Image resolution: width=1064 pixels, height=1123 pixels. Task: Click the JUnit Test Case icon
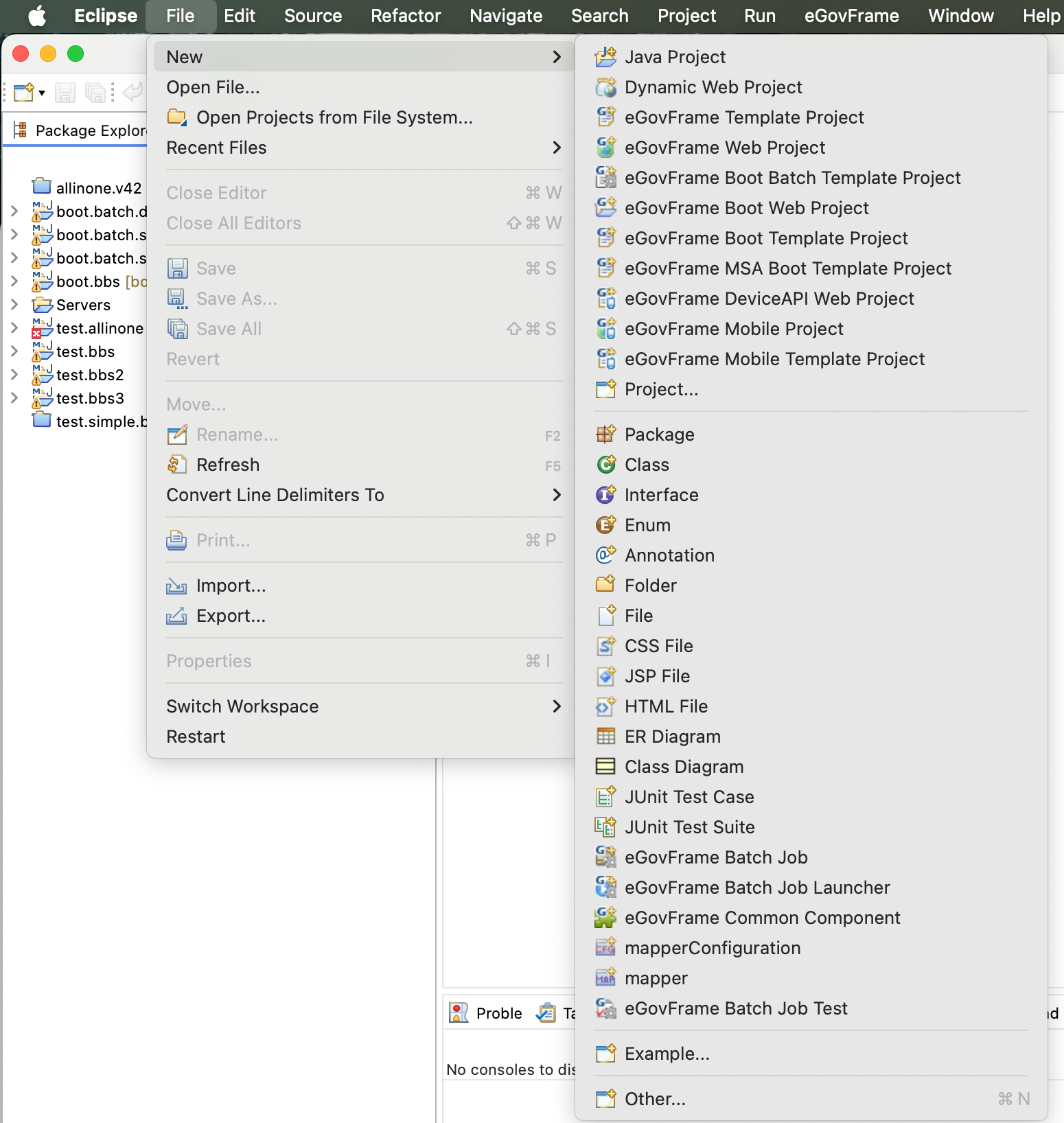605,797
